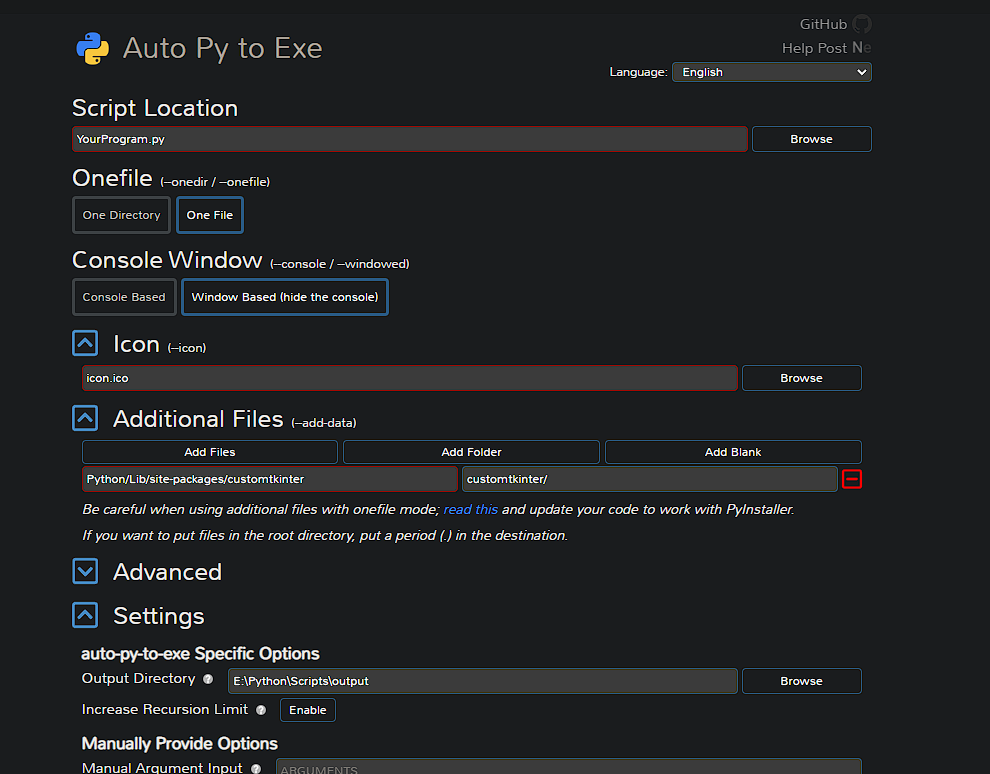Click the customtkinter/ destination field
Viewport: 990px width, 774px height.
pos(650,479)
